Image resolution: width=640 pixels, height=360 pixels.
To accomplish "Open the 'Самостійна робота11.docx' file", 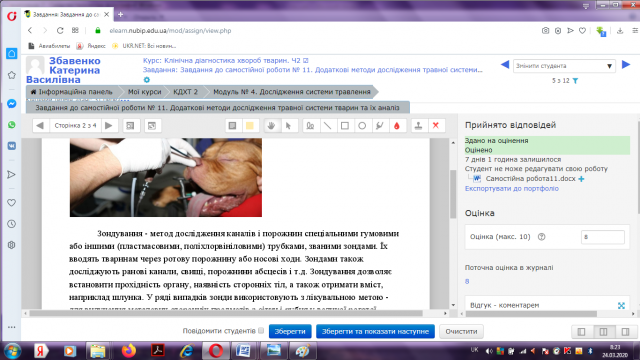I will coord(530,179).
